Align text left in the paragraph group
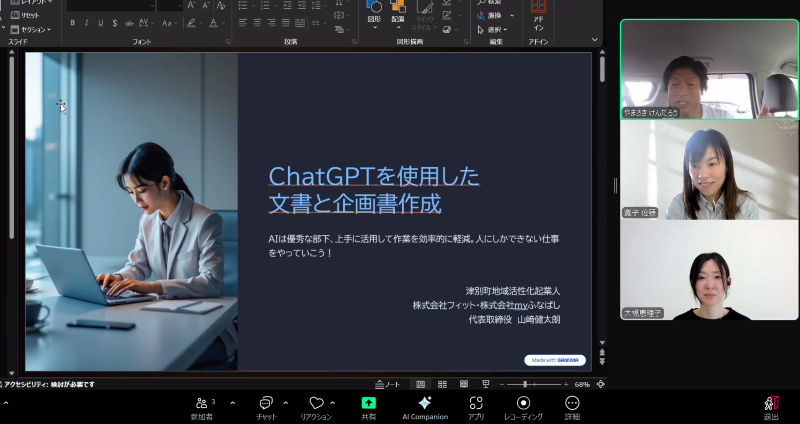The width and height of the screenshot is (800, 424). (x=243, y=23)
